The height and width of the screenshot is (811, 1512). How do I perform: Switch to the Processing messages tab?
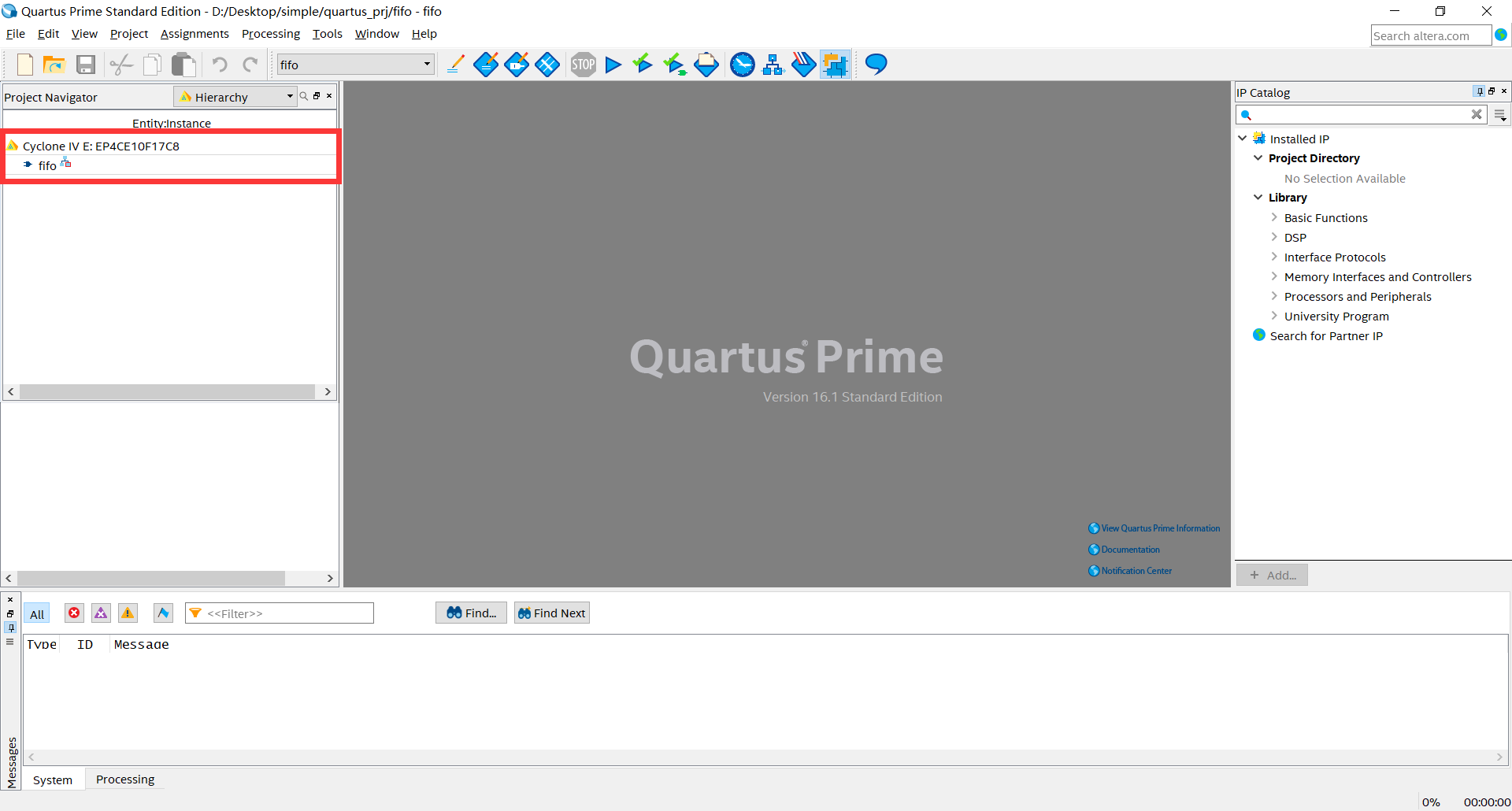(124, 779)
